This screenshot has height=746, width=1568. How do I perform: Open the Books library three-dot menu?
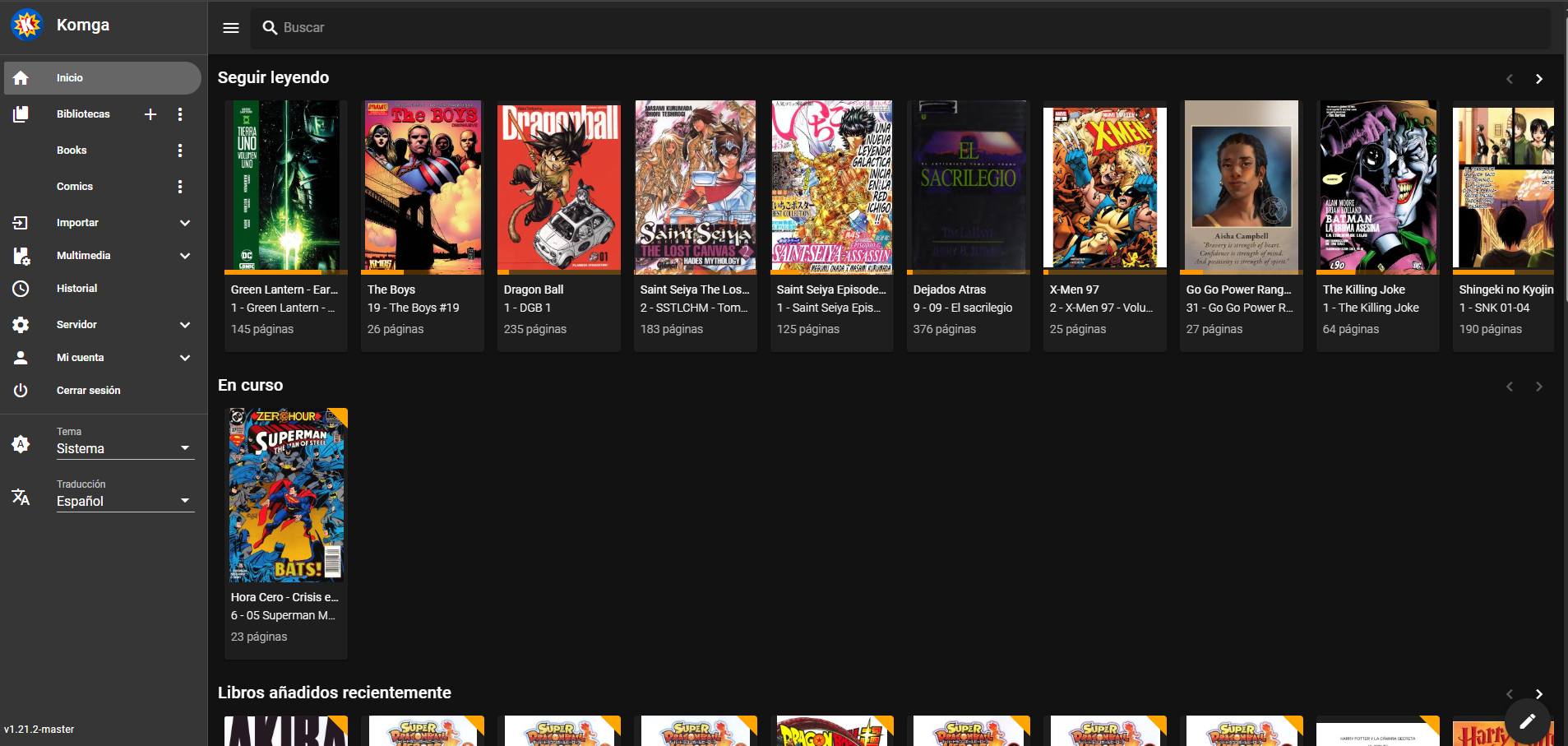(180, 151)
